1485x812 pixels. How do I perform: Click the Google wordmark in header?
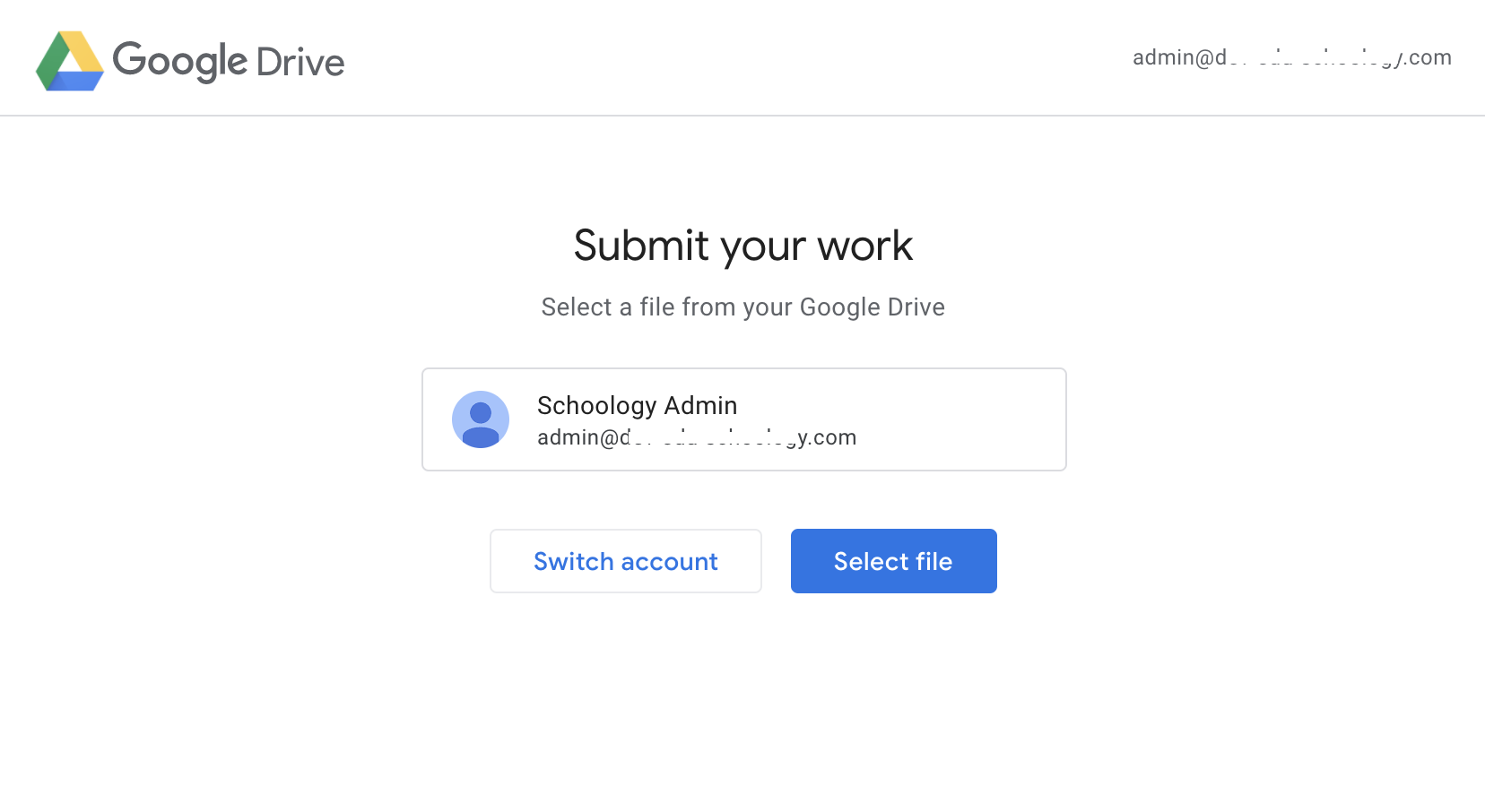[x=179, y=61]
